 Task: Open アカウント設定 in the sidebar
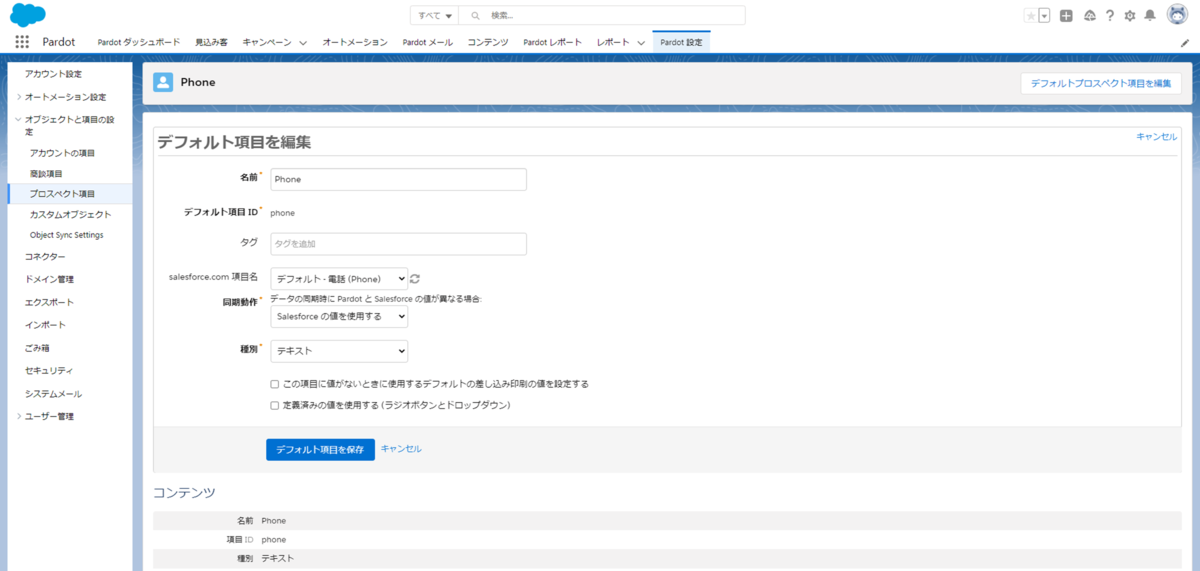(x=53, y=74)
